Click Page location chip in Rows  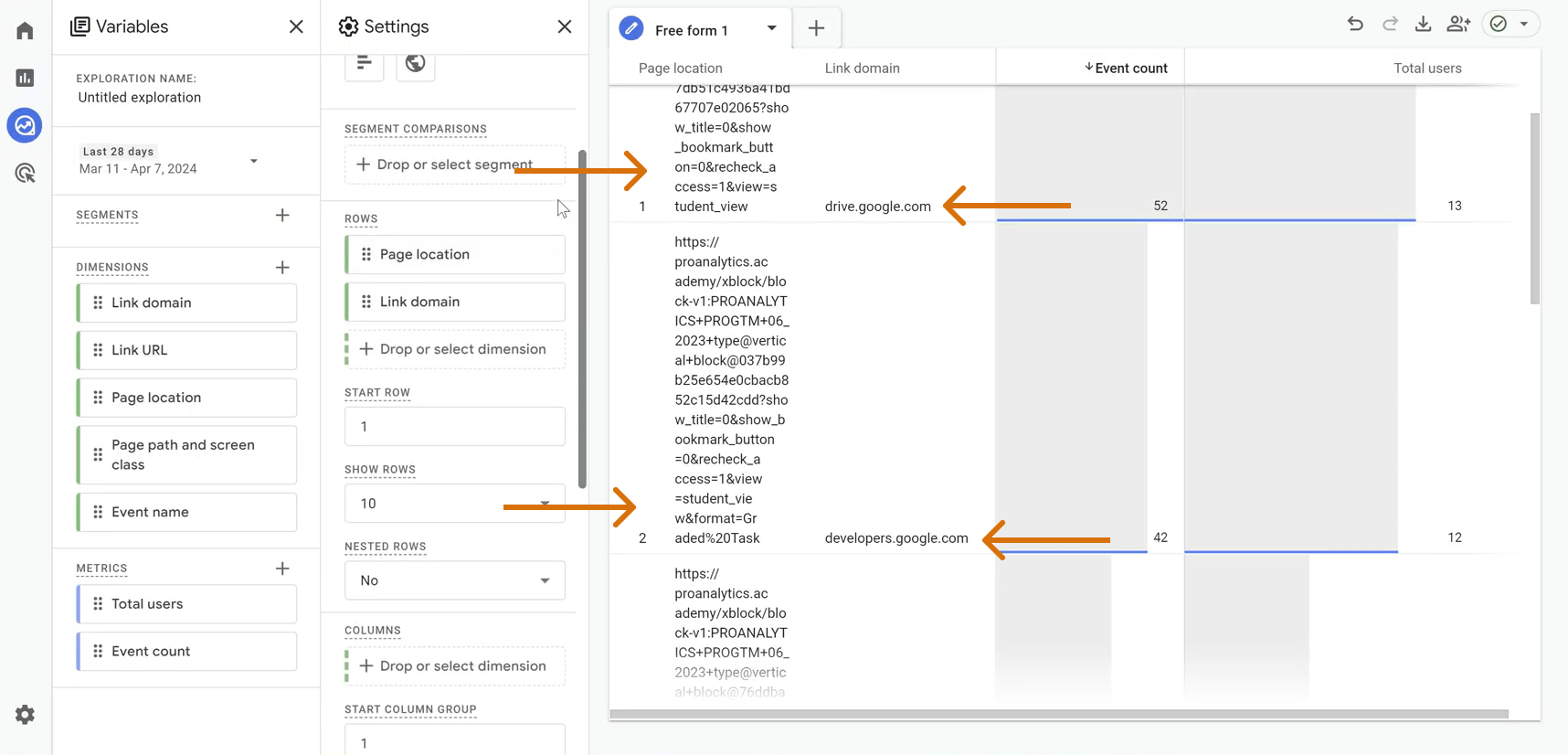(455, 254)
